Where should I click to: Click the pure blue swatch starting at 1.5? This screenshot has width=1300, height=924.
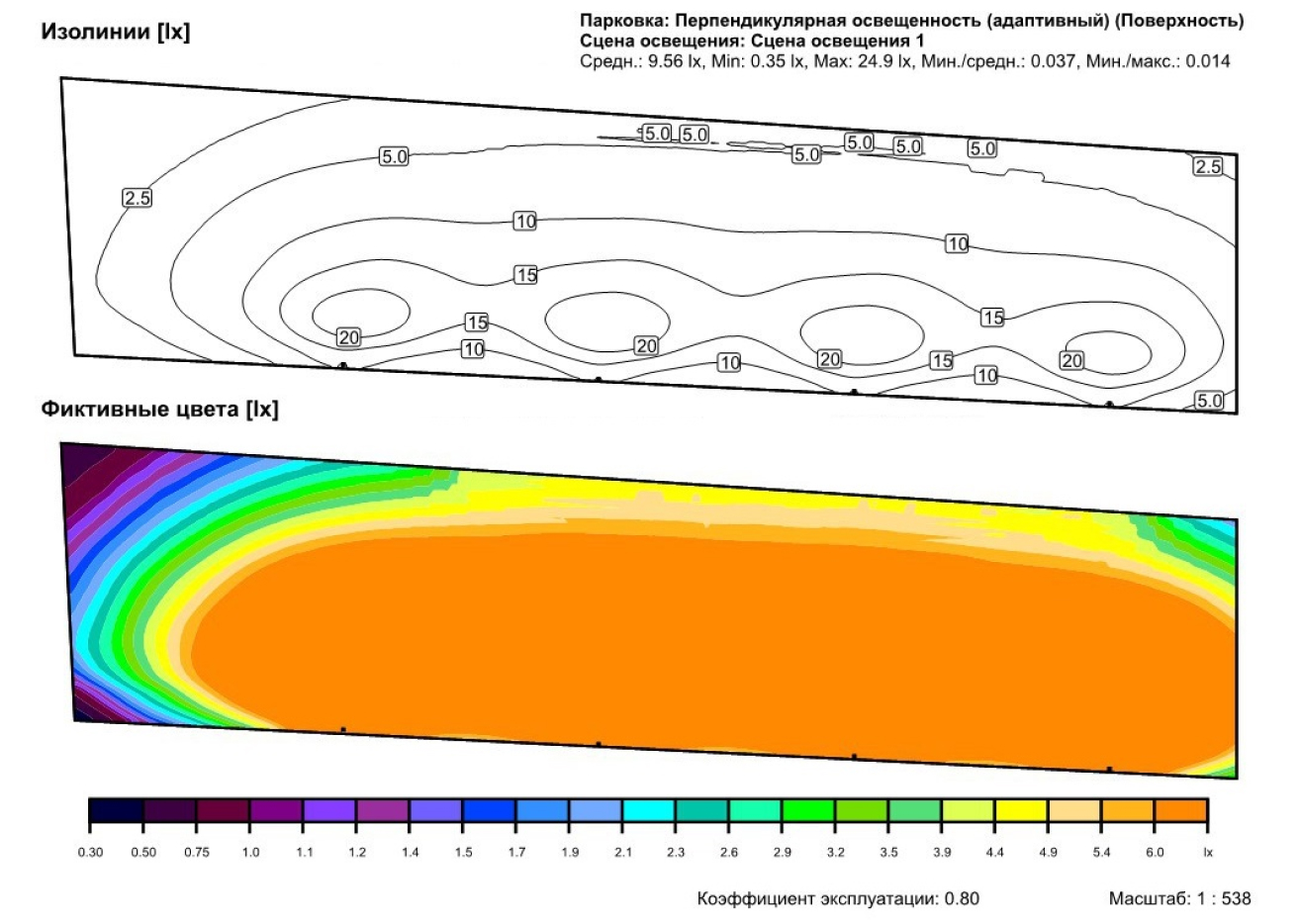click(490, 811)
